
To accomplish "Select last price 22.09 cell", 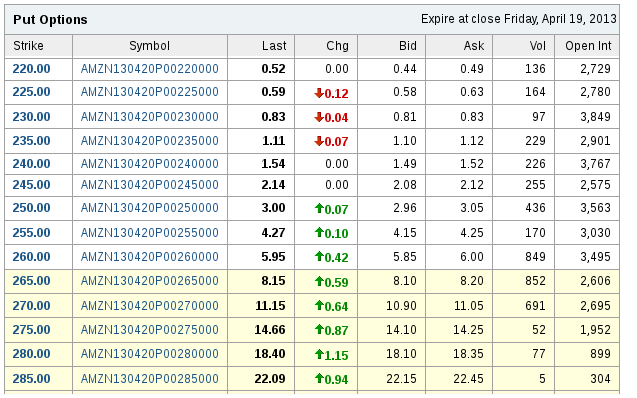I will point(270,379).
